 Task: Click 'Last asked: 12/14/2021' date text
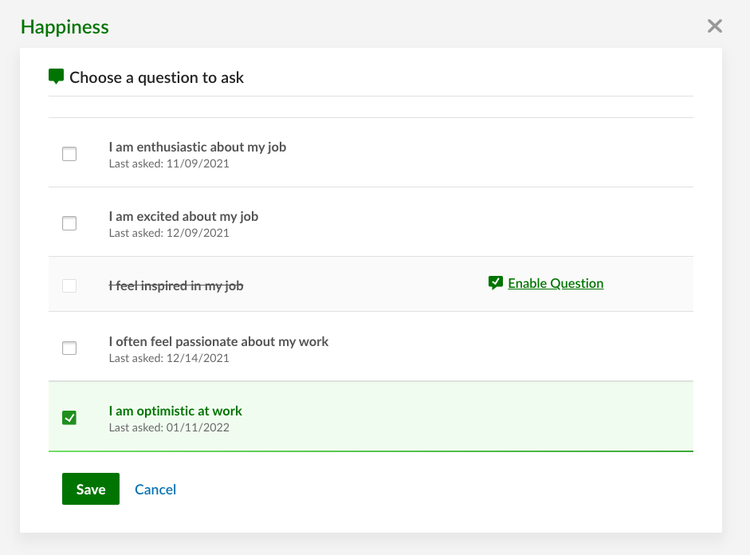(169, 358)
